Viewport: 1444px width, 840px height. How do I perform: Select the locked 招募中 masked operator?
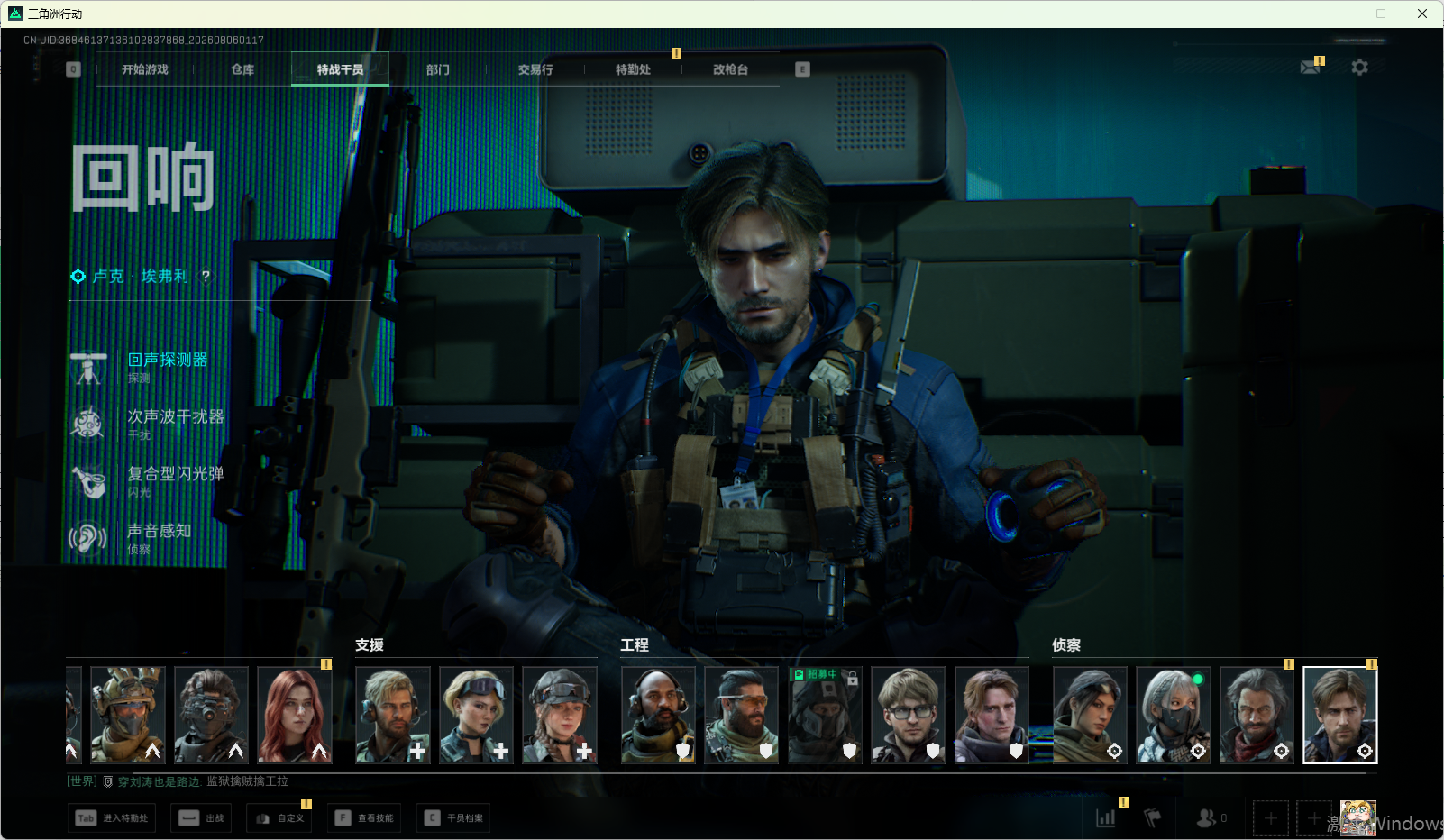[x=825, y=715]
